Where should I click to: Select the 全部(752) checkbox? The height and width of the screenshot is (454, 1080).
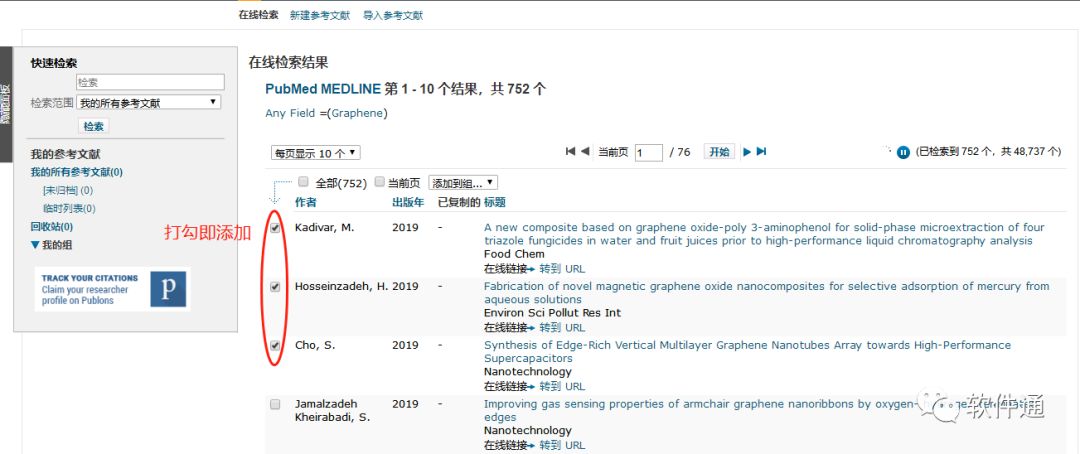[303, 183]
